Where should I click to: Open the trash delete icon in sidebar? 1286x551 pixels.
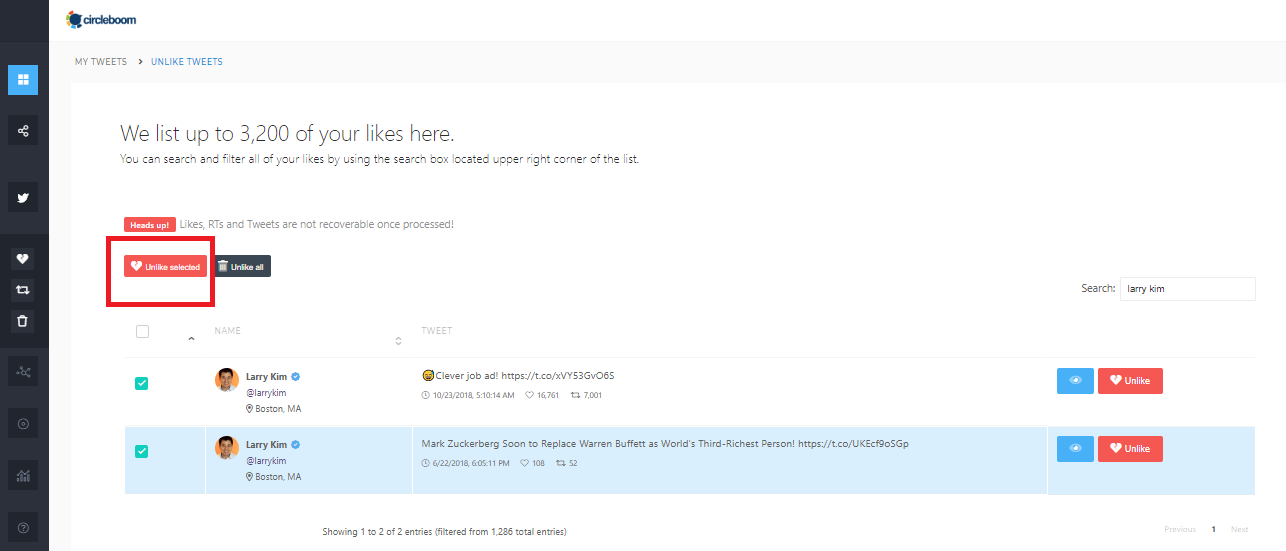pyautogui.click(x=23, y=321)
